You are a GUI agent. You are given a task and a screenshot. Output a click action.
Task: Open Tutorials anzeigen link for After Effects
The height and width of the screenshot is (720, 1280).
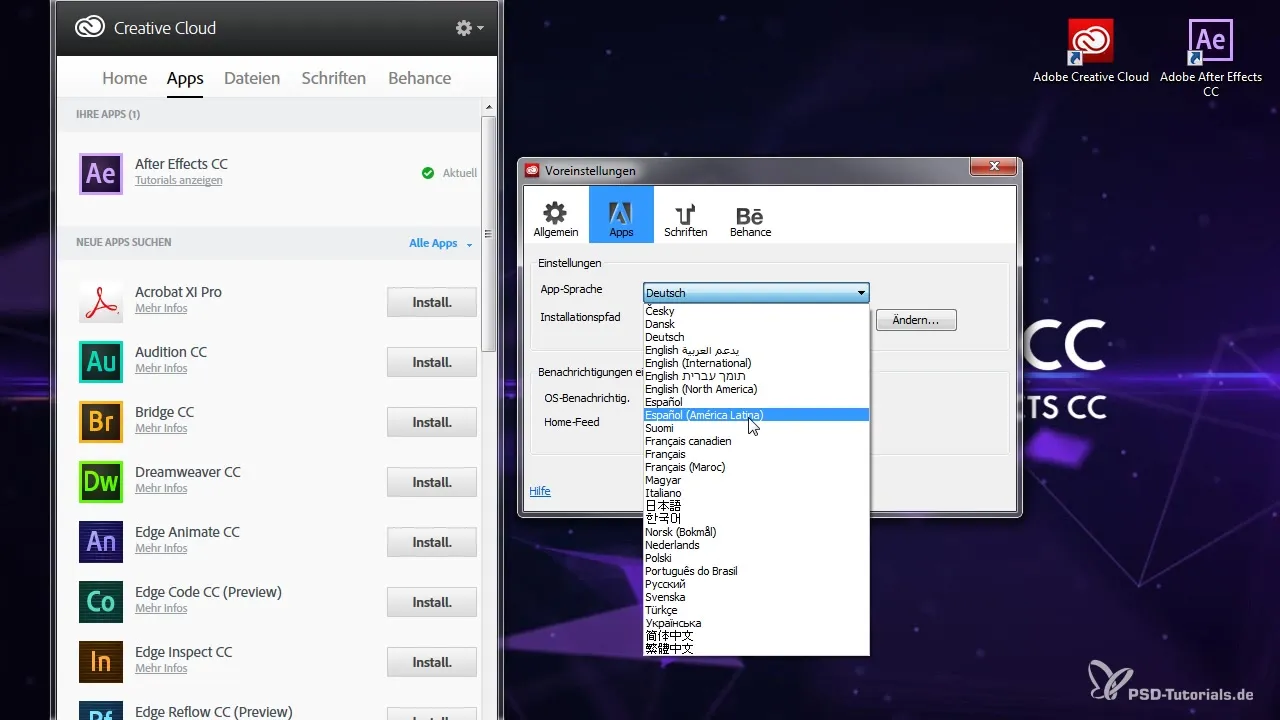point(179,181)
